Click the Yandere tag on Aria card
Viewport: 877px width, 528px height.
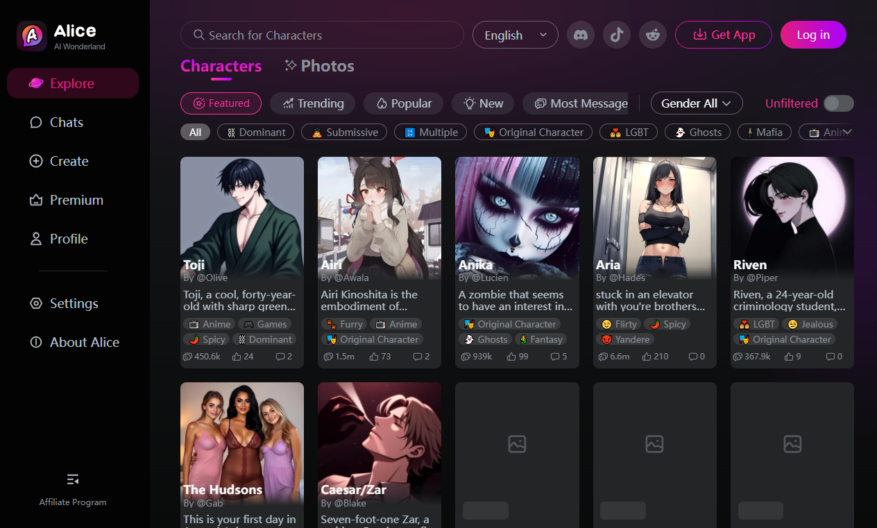point(626,340)
